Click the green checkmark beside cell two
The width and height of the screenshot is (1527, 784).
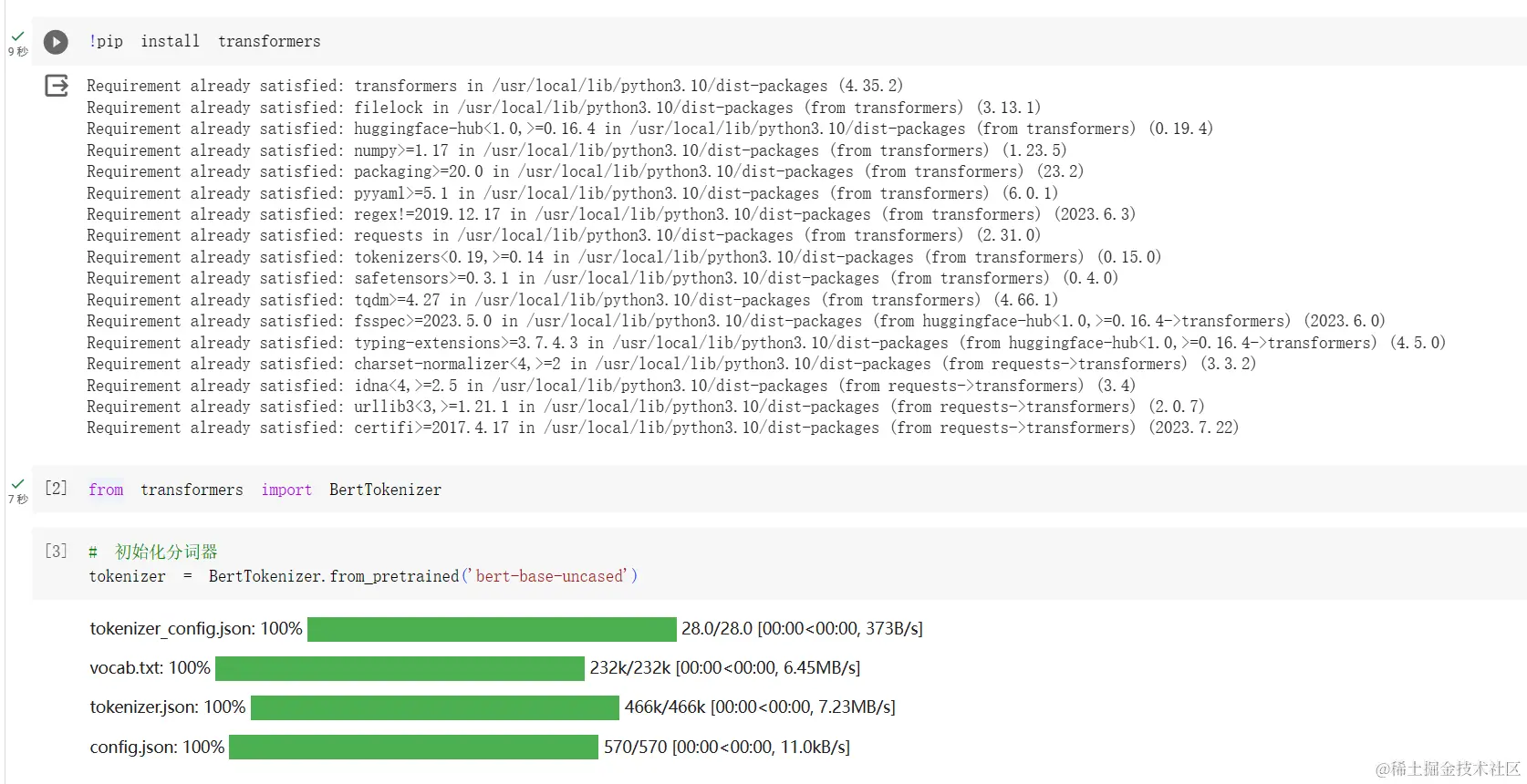pyautogui.click(x=17, y=484)
